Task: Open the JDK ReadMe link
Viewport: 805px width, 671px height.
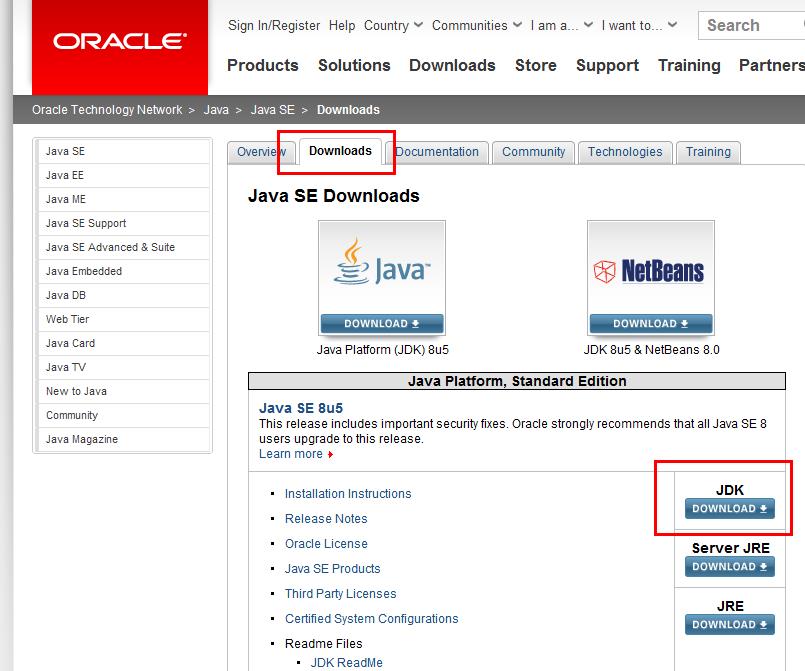Action: (x=347, y=663)
